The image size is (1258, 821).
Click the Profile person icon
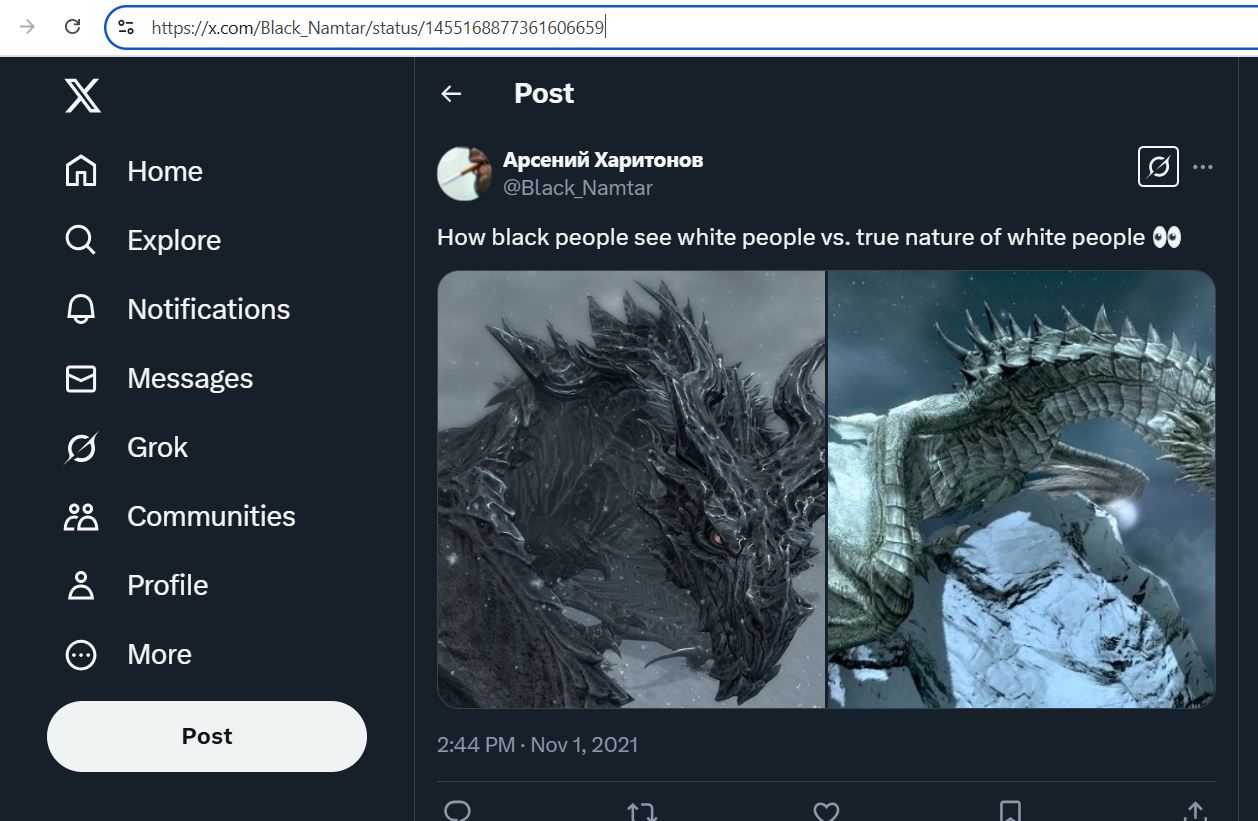(81, 585)
